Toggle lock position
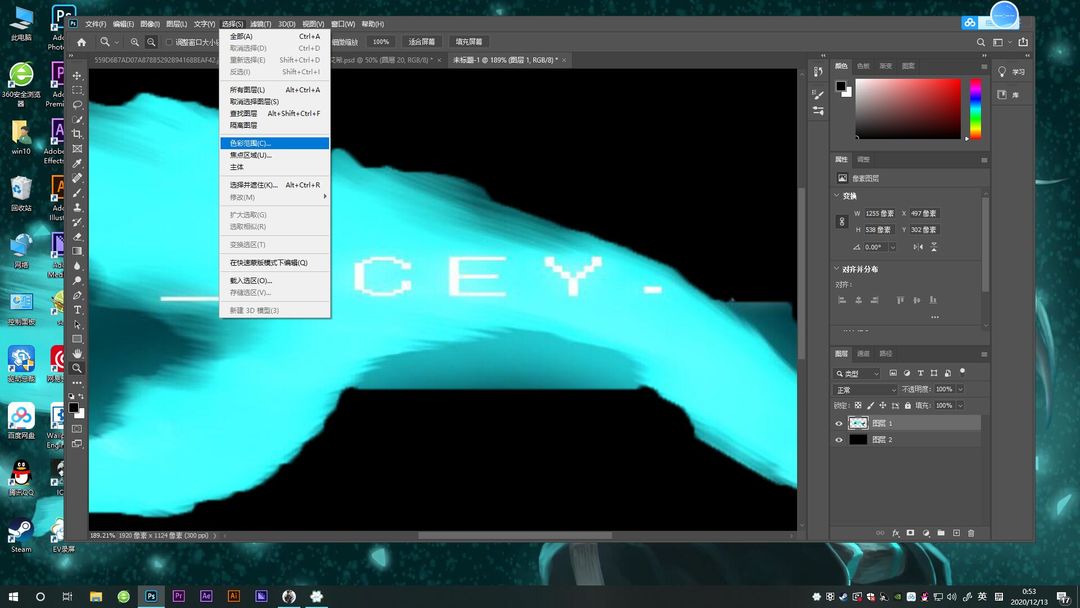The image size is (1080, 608). pos(883,406)
